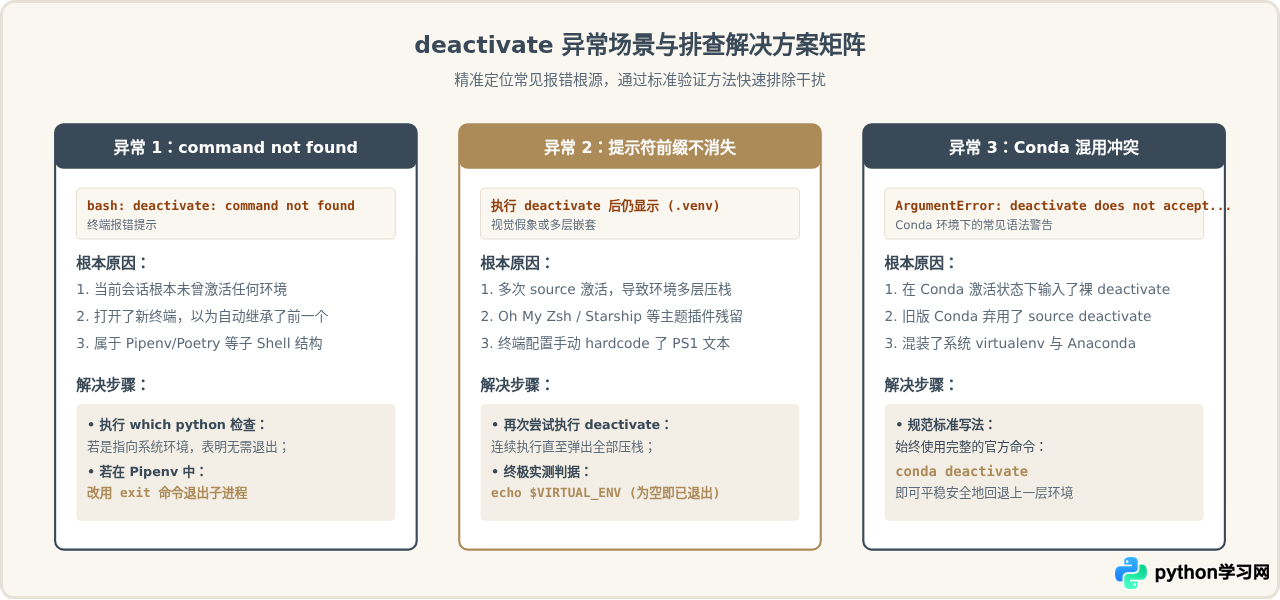
Task: Click caption Conda 环境下的常见语法警告
Action: (974, 225)
